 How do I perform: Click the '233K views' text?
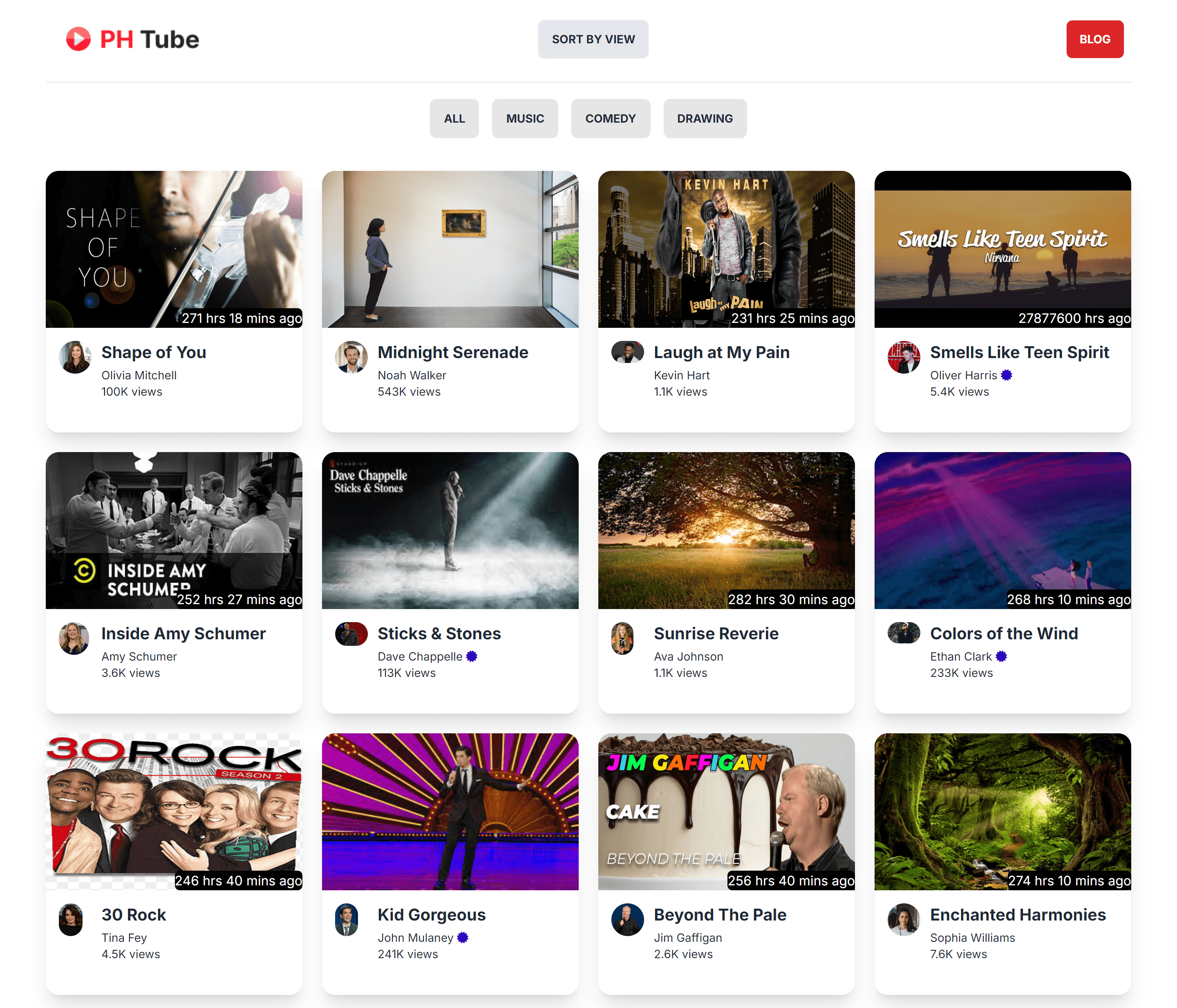(961, 673)
